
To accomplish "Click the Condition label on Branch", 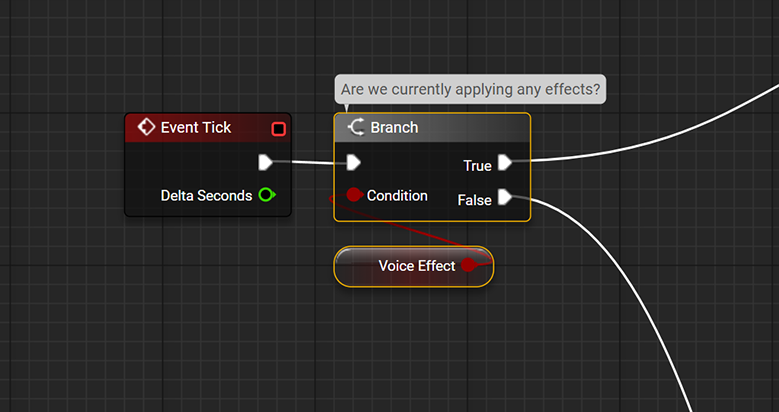I will pyautogui.click(x=397, y=195).
